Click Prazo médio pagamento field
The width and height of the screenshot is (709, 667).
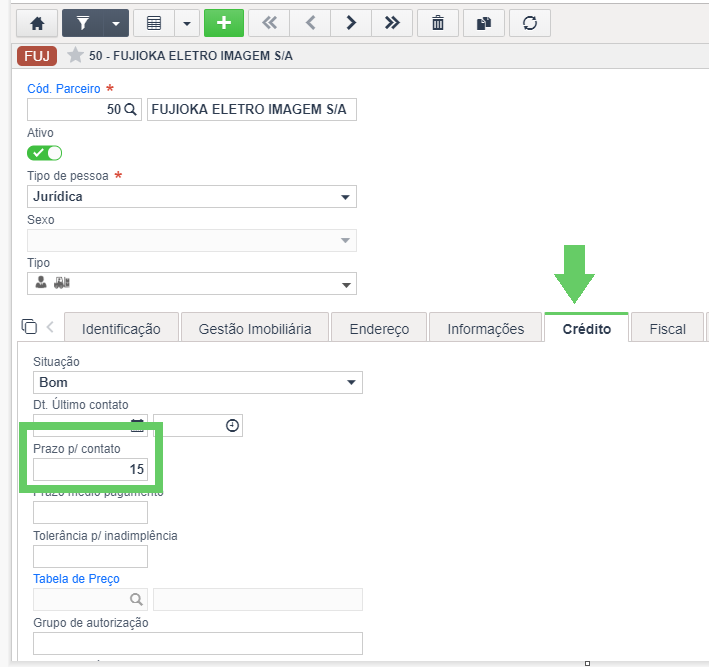(x=90, y=513)
